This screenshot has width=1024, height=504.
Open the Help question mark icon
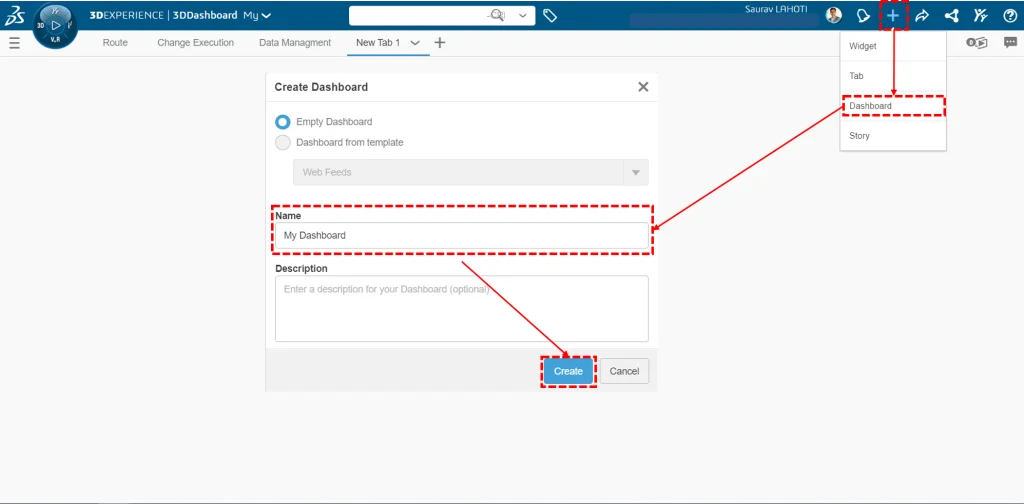(x=1009, y=15)
